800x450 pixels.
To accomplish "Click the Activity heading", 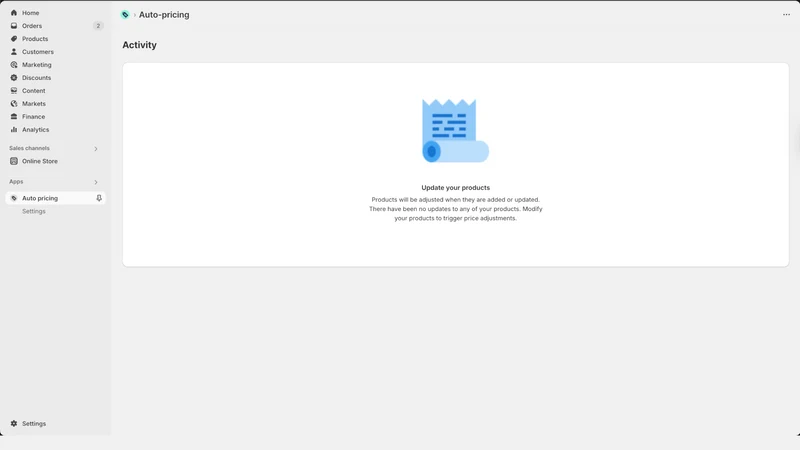I will pos(139,45).
